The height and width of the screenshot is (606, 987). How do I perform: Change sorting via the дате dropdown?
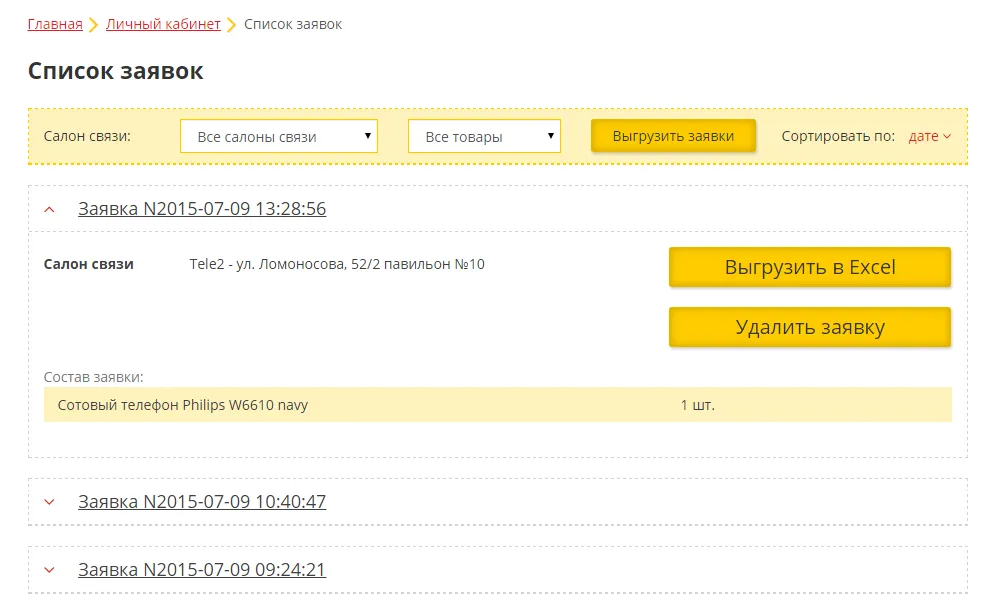click(929, 137)
